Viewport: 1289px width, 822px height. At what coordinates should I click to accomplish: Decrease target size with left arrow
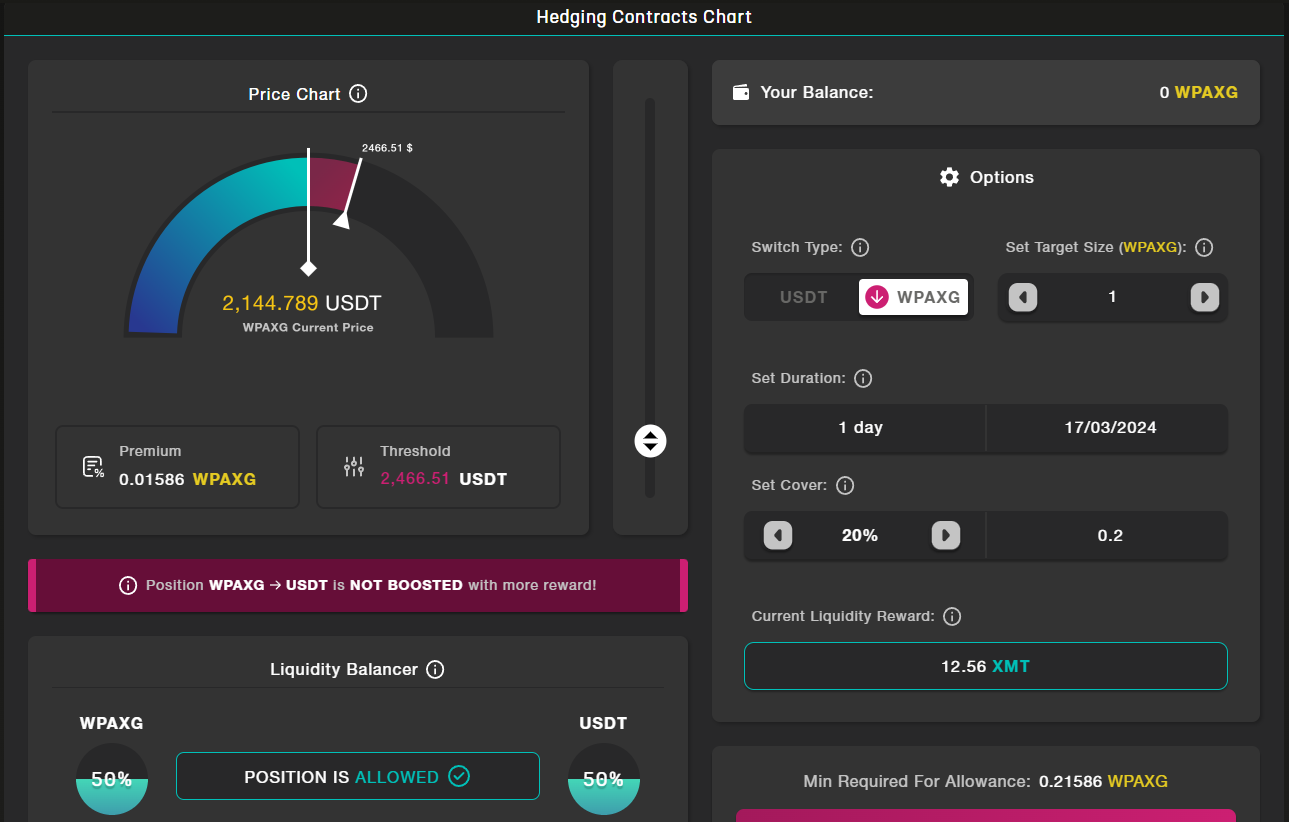[1022, 297]
